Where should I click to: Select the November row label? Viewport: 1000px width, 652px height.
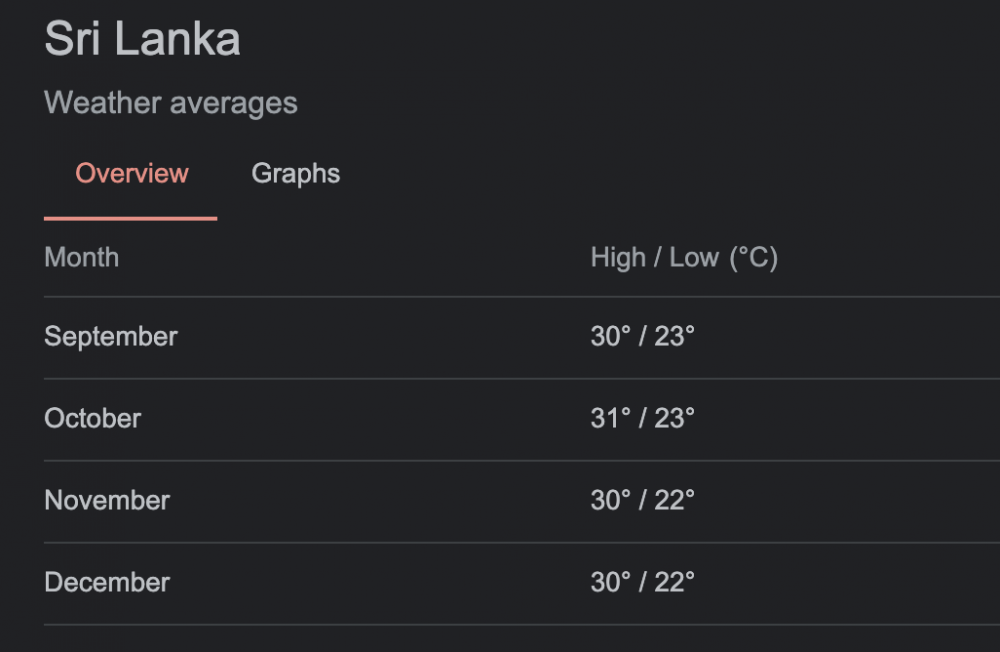tap(107, 501)
